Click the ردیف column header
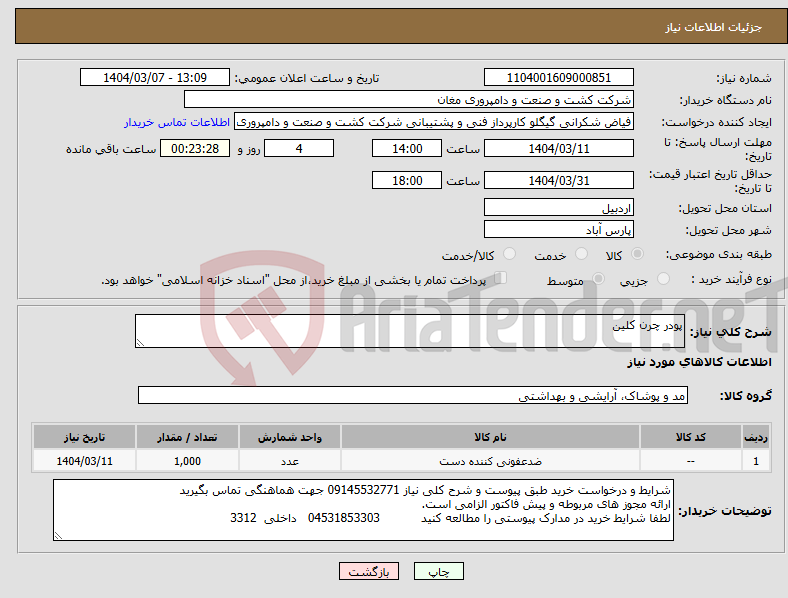 click(x=756, y=437)
